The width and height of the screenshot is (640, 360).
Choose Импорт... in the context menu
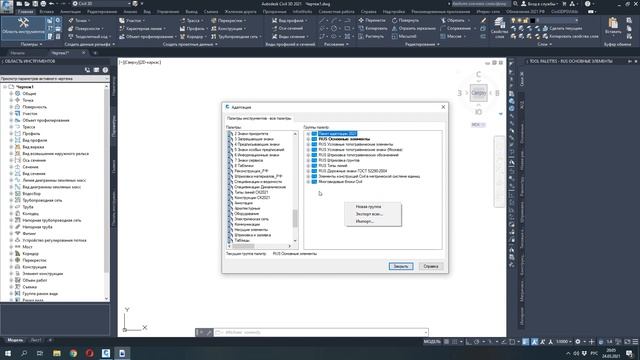coord(364,221)
